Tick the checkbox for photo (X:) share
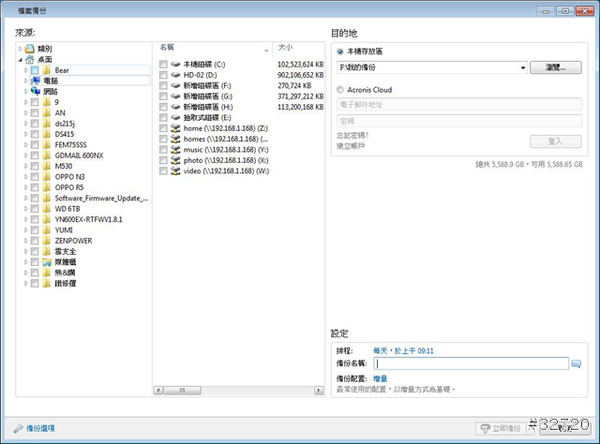600x444 pixels. tap(163, 160)
